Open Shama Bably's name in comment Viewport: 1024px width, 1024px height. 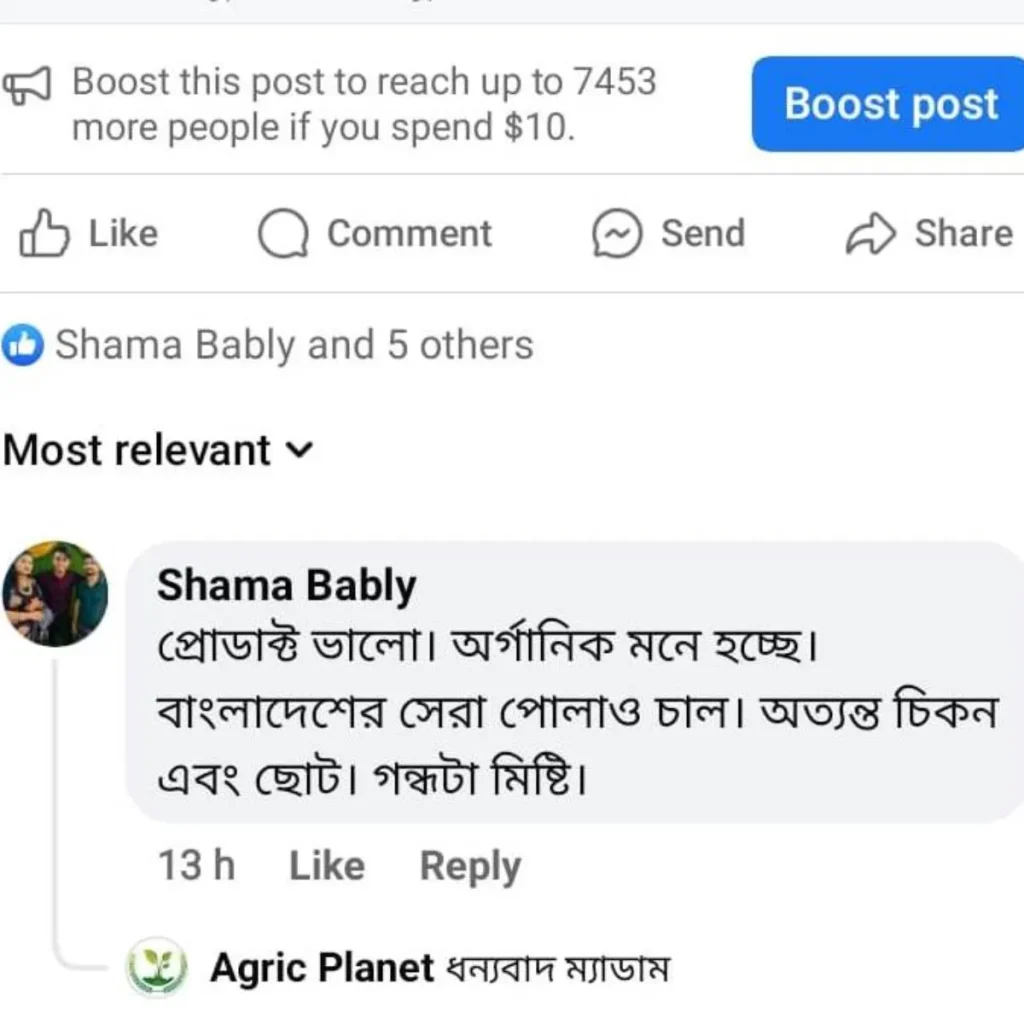(286, 586)
